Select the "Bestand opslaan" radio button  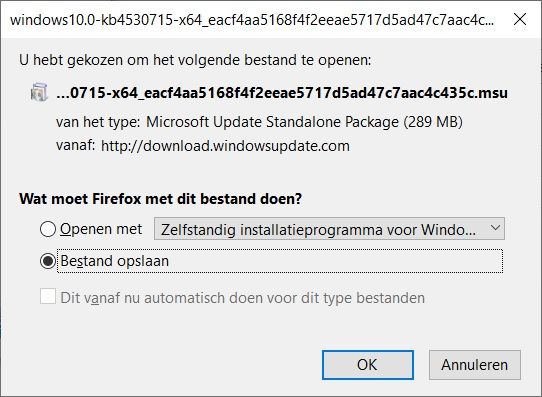pyautogui.click(x=48, y=261)
